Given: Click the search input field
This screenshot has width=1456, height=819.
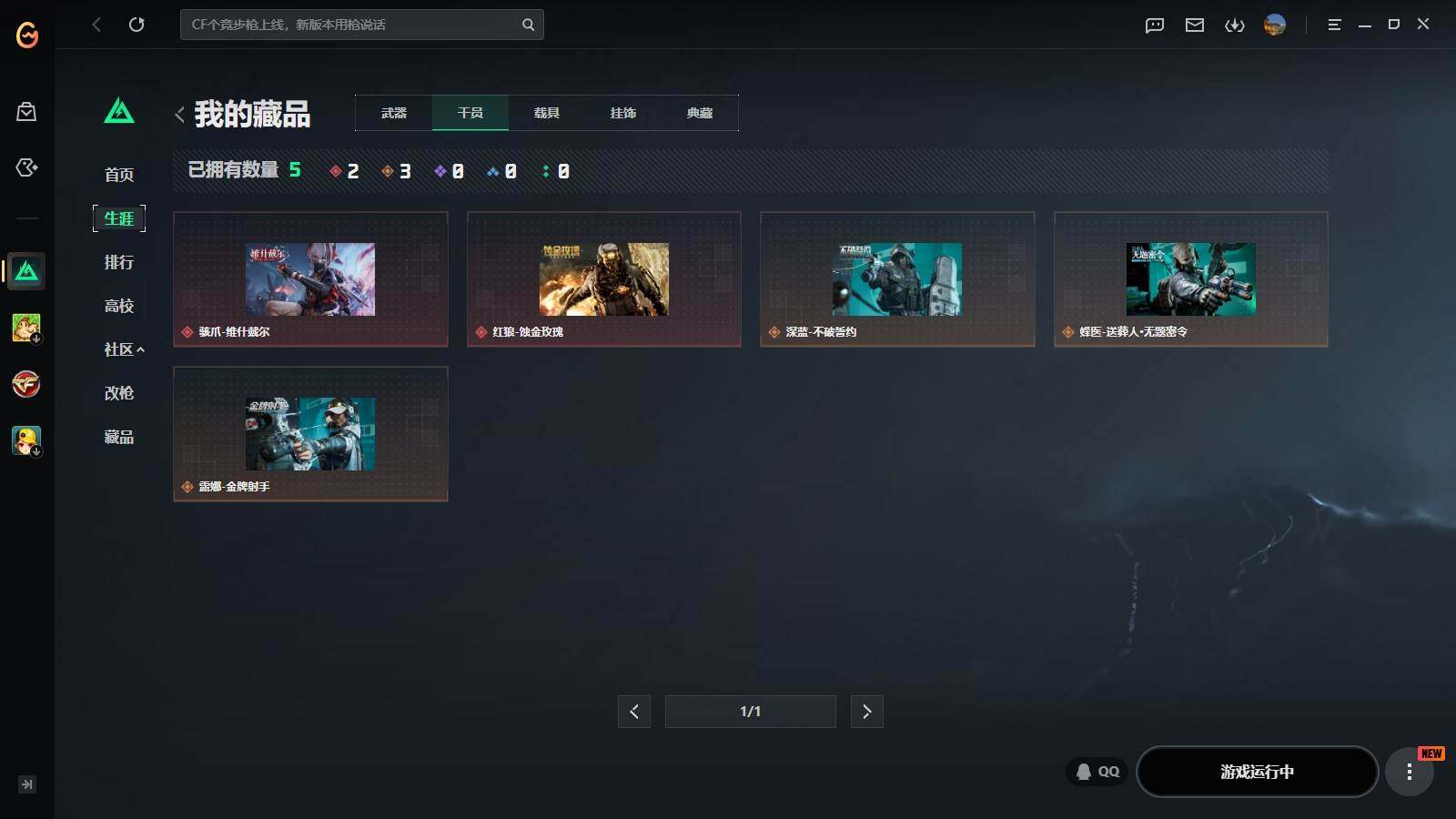Looking at the screenshot, I should pos(350,25).
